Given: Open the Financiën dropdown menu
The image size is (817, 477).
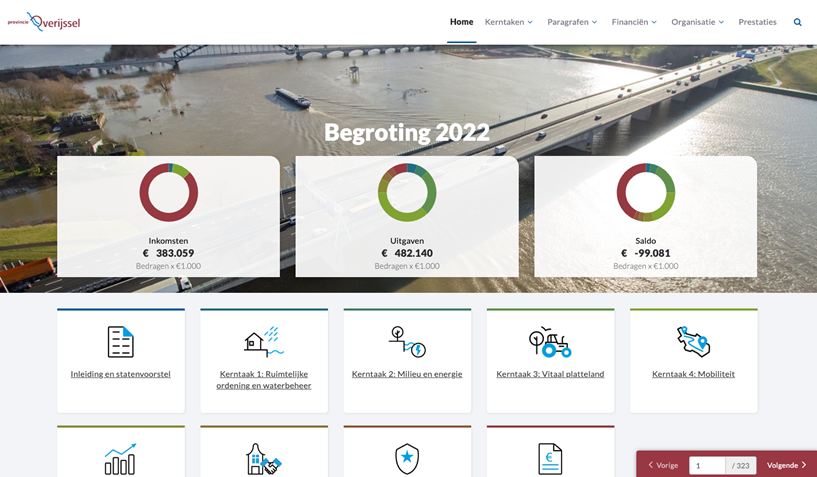Looking at the screenshot, I should [x=634, y=22].
